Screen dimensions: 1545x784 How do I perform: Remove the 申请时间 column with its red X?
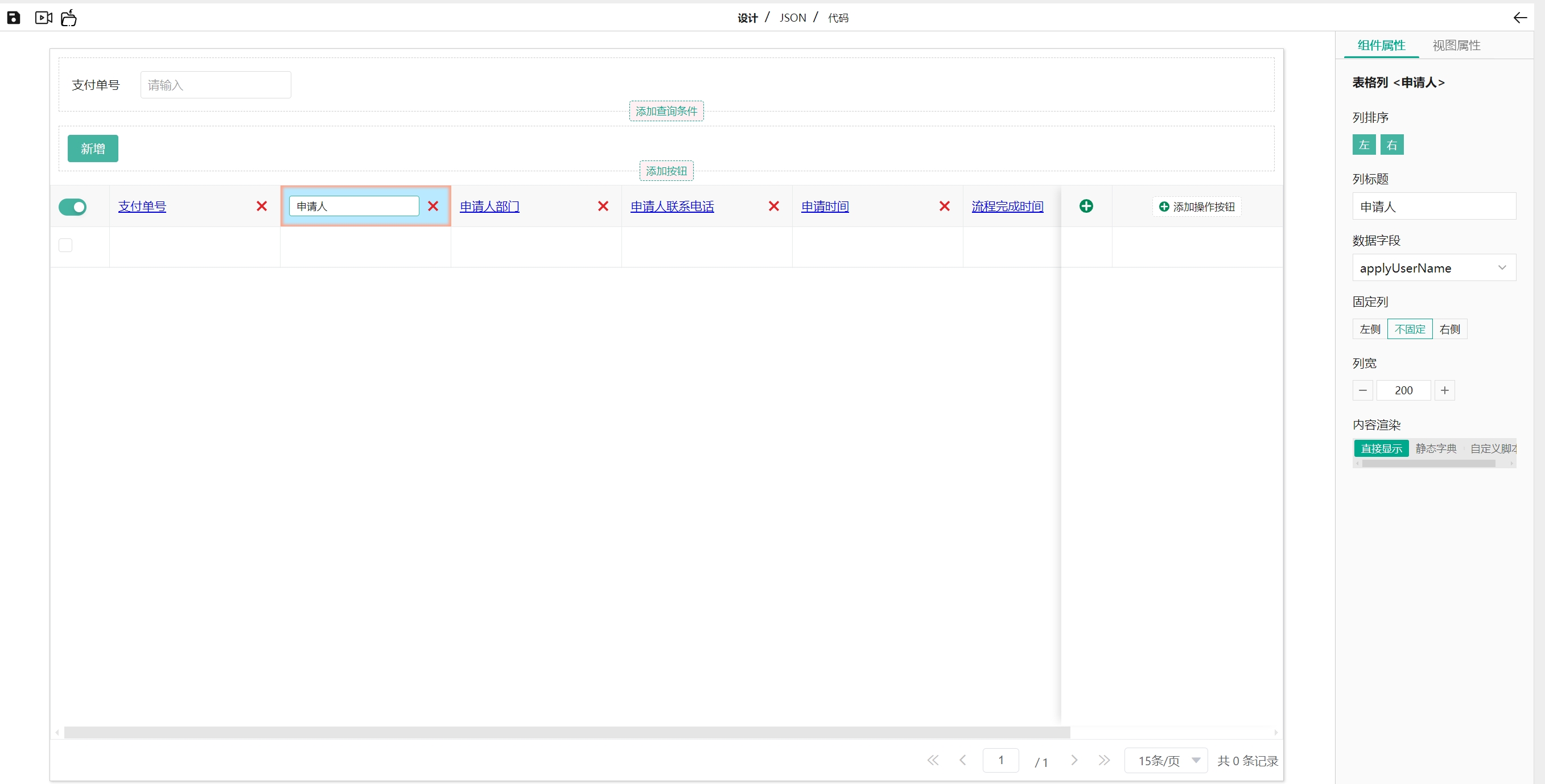point(944,207)
